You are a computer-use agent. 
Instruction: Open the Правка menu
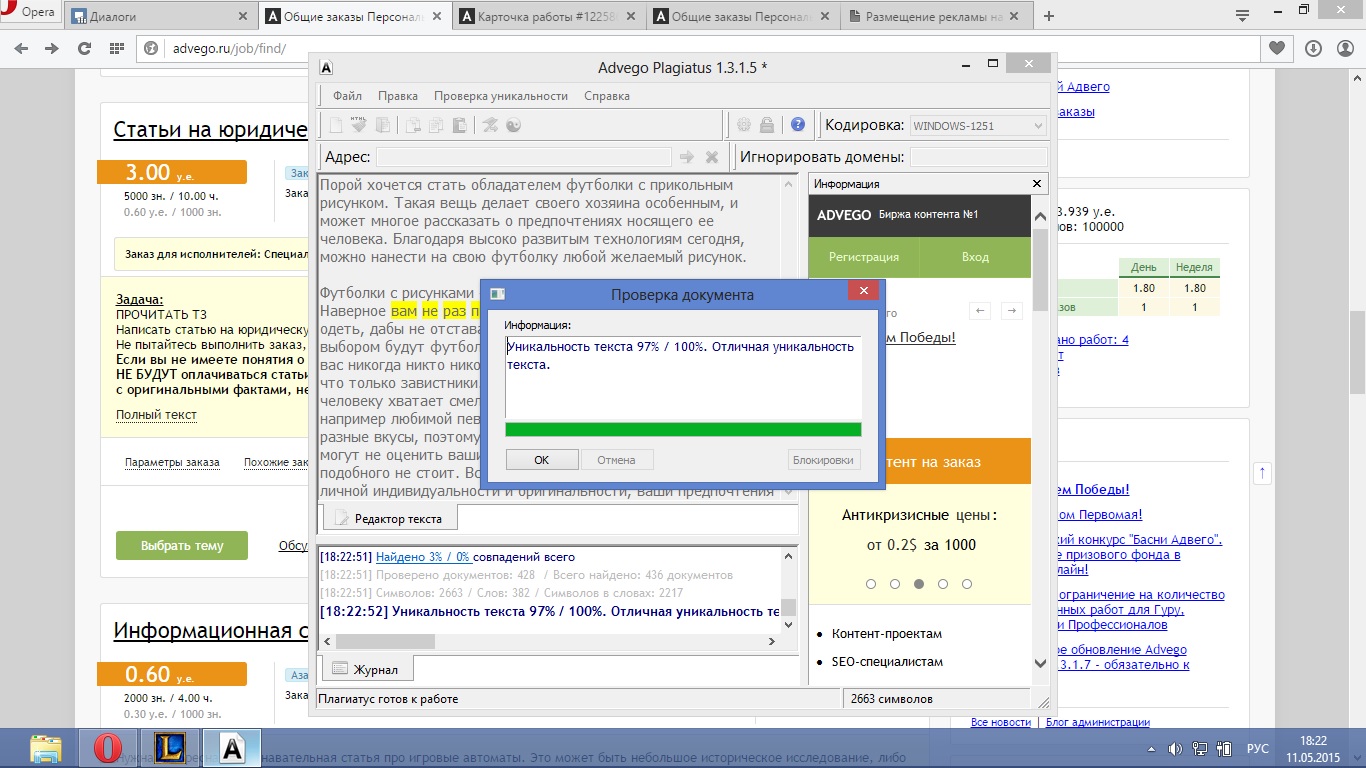(x=398, y=96)
